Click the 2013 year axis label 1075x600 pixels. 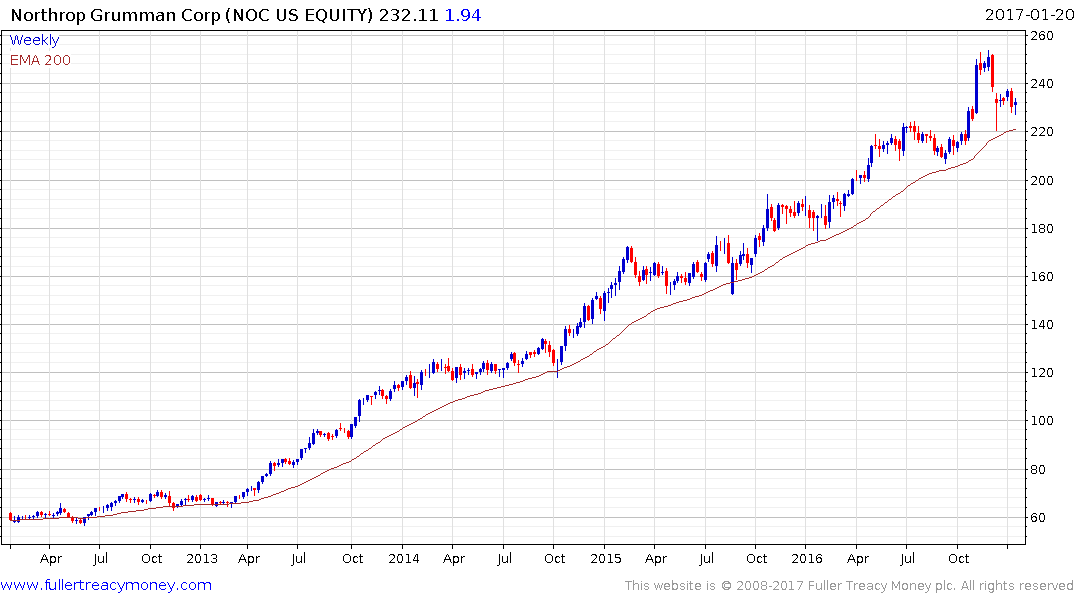point(202,558)
